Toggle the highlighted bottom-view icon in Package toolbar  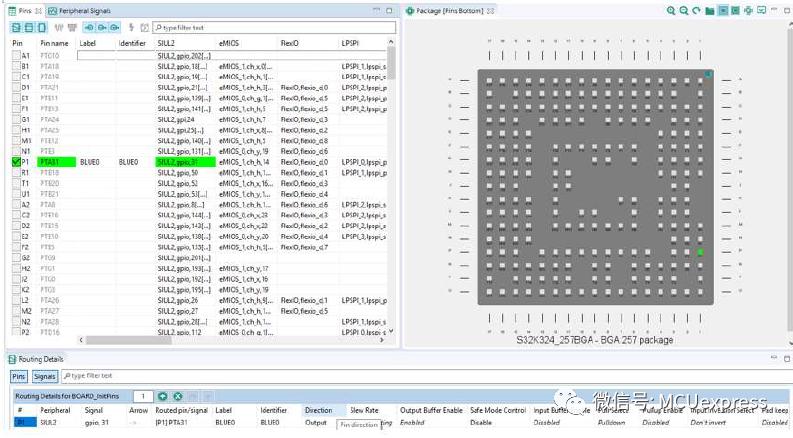coord(723,11)
